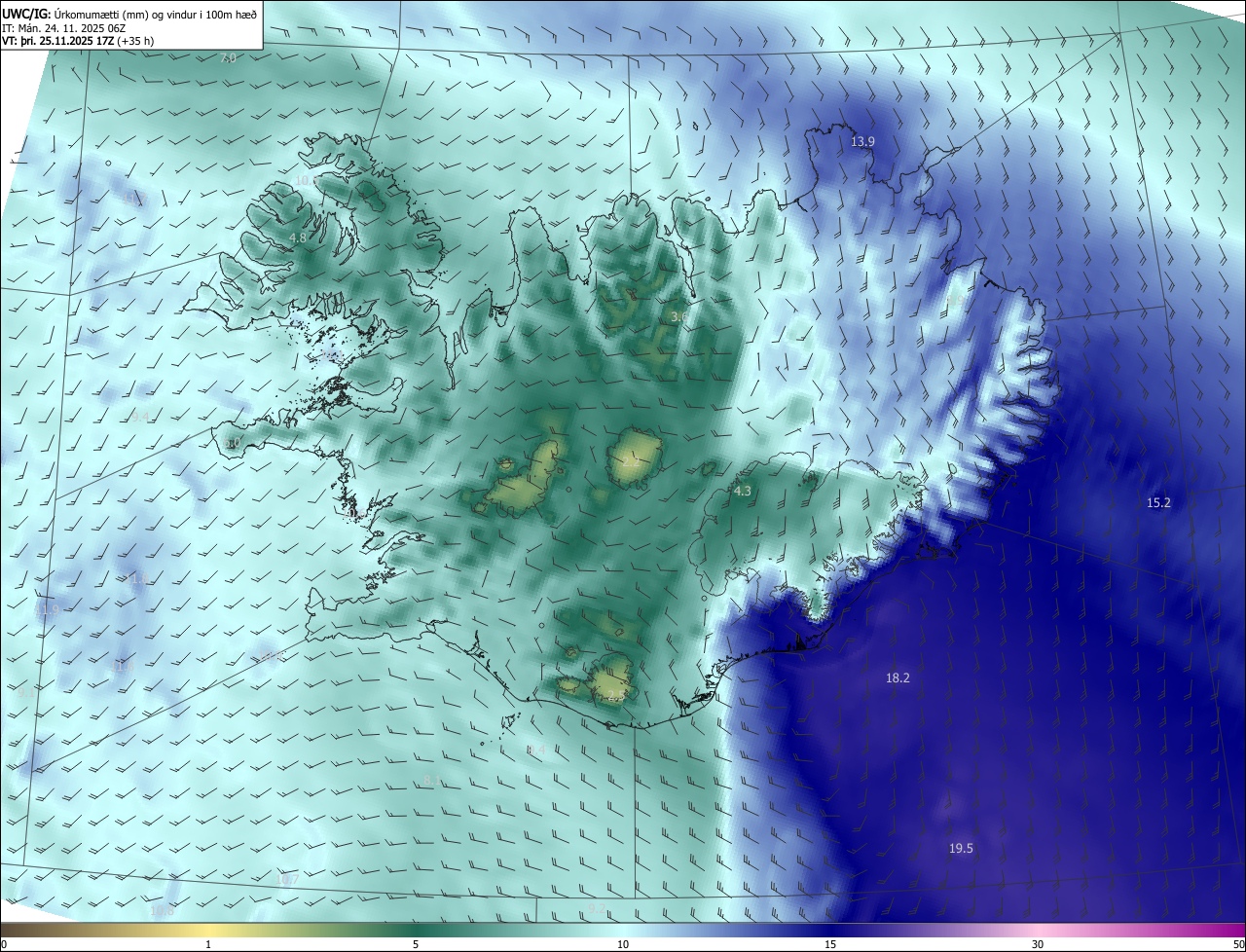Click the 13.9 value label

click(862, 142)
